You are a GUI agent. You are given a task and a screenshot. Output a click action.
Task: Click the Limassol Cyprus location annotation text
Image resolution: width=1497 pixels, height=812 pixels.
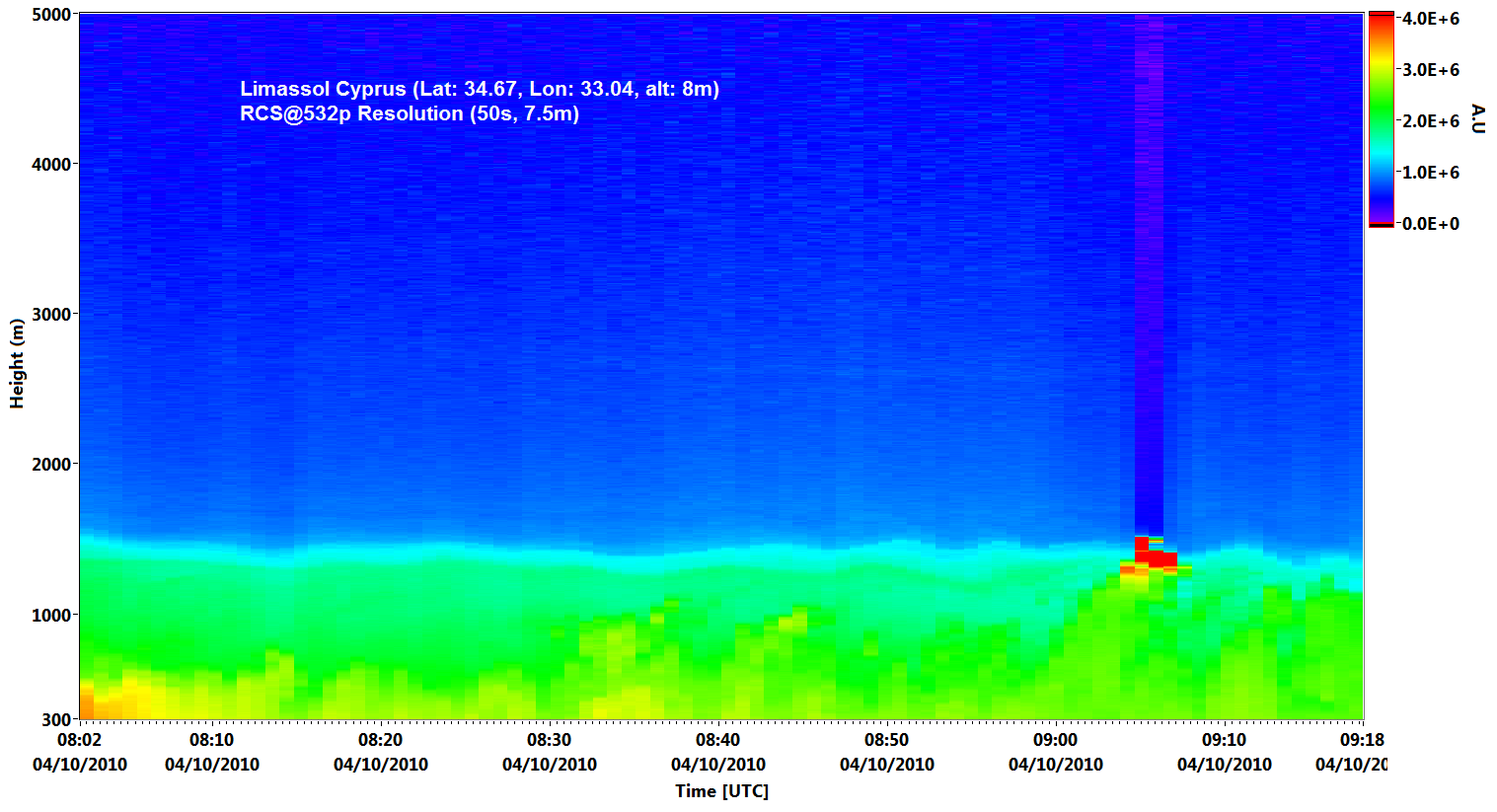480,89
